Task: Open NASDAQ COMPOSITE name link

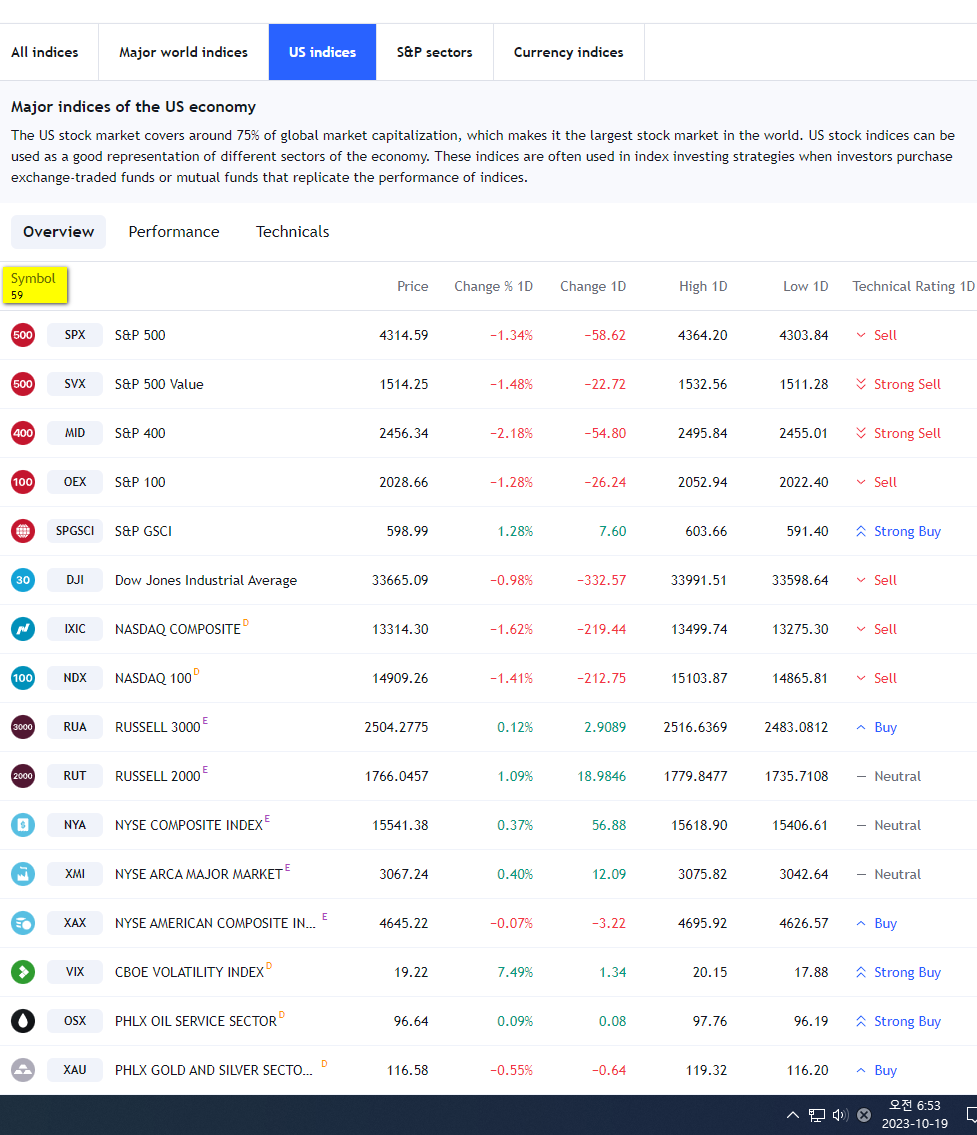Action: click(x=177, y=630)
